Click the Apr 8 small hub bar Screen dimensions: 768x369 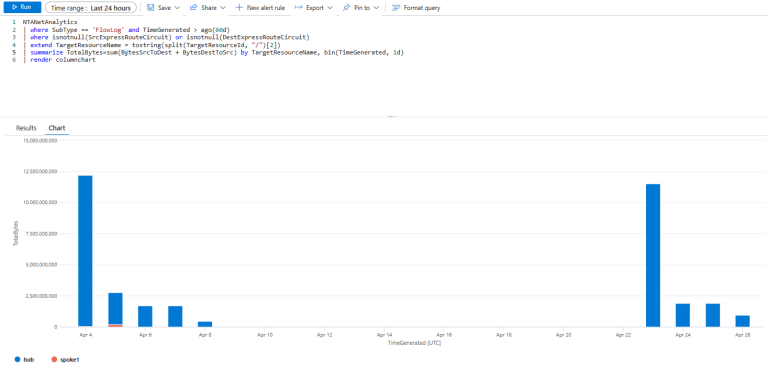pos(205,324)
